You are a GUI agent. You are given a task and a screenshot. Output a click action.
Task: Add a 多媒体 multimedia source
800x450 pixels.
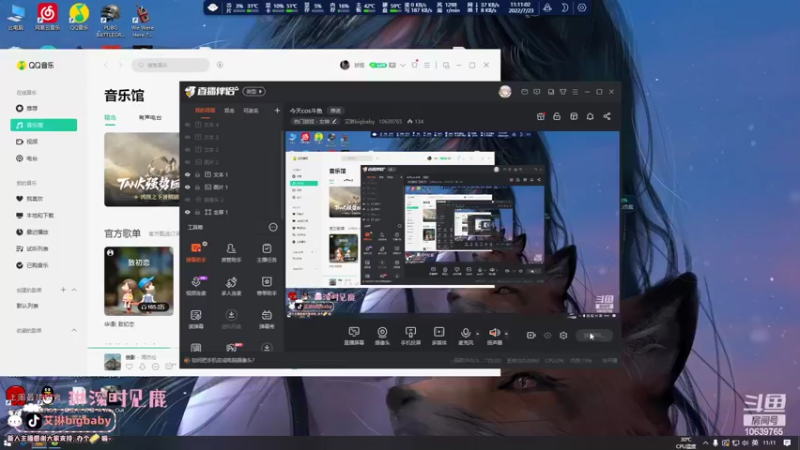[x=439, y=336]
